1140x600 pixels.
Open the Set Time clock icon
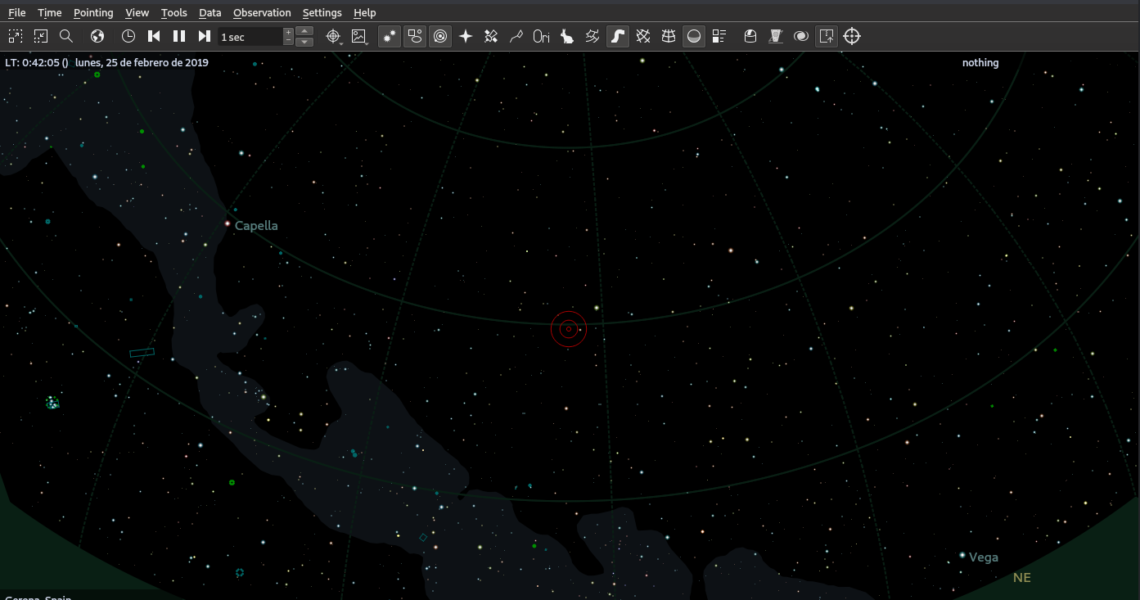coord(128,36)
